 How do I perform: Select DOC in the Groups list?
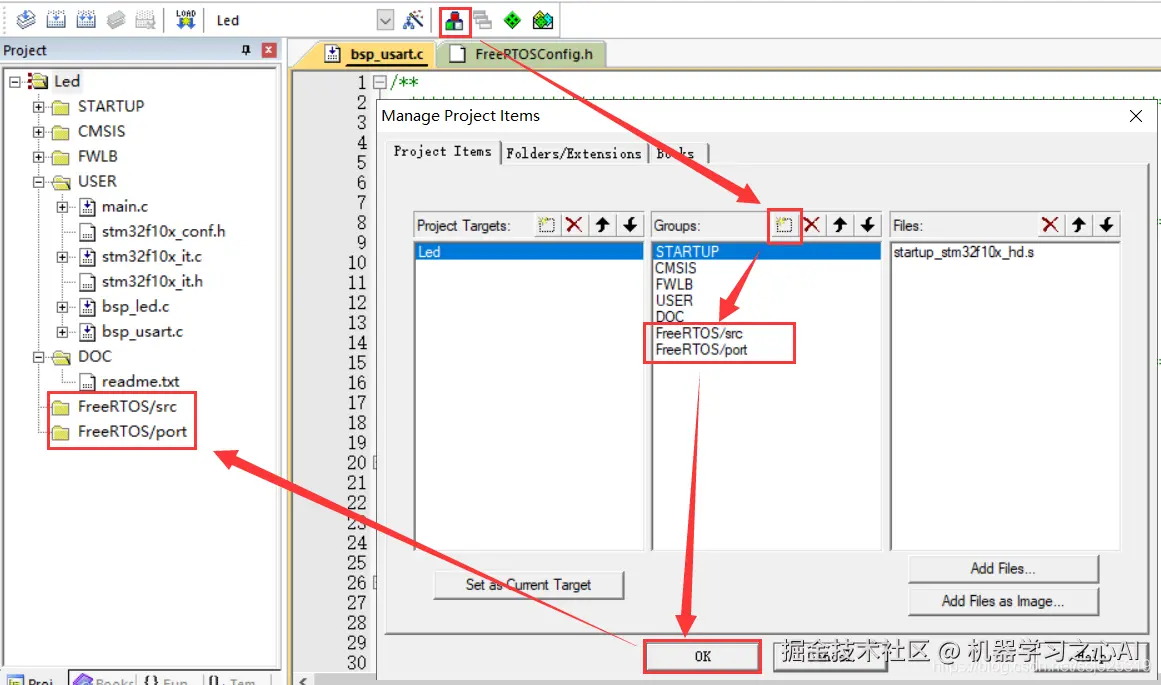766,317
